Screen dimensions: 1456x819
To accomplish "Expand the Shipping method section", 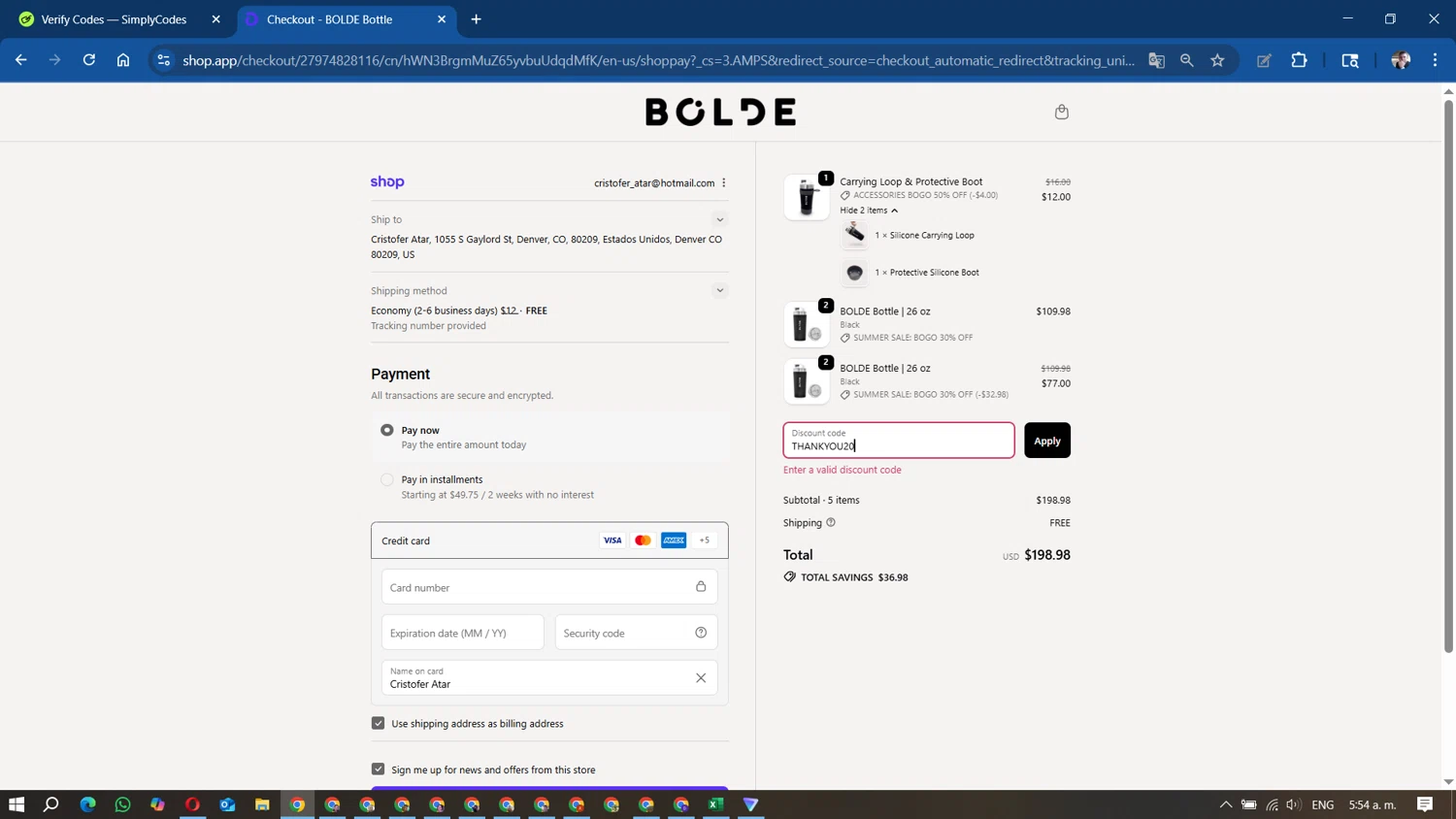I will coord(719,290).
